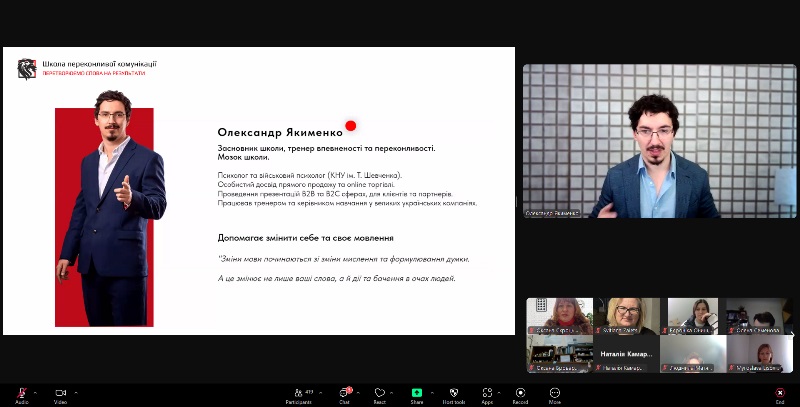Expand the share options arrow beside Share
This screenshot has width=800, height=407.
click(432, 393)
